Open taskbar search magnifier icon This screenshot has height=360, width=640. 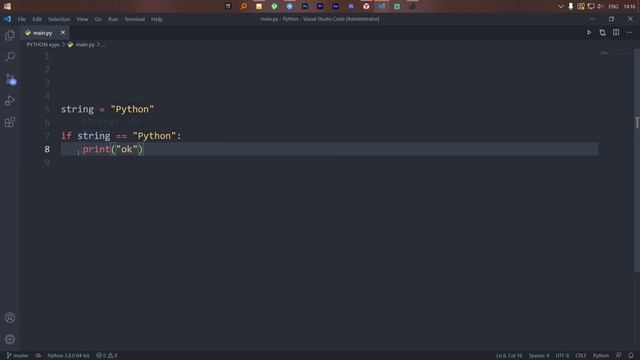click(244, 6)
